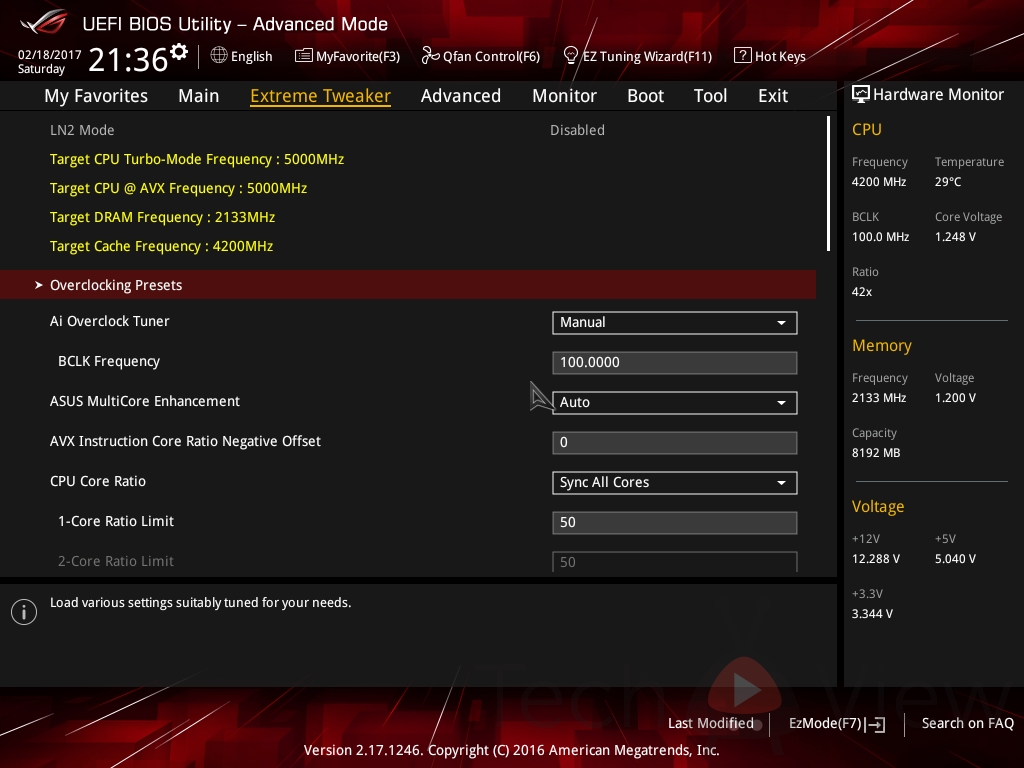Click +3.3V reading 3.344 V
This screenshot has width=1024, height=768.
872,613
